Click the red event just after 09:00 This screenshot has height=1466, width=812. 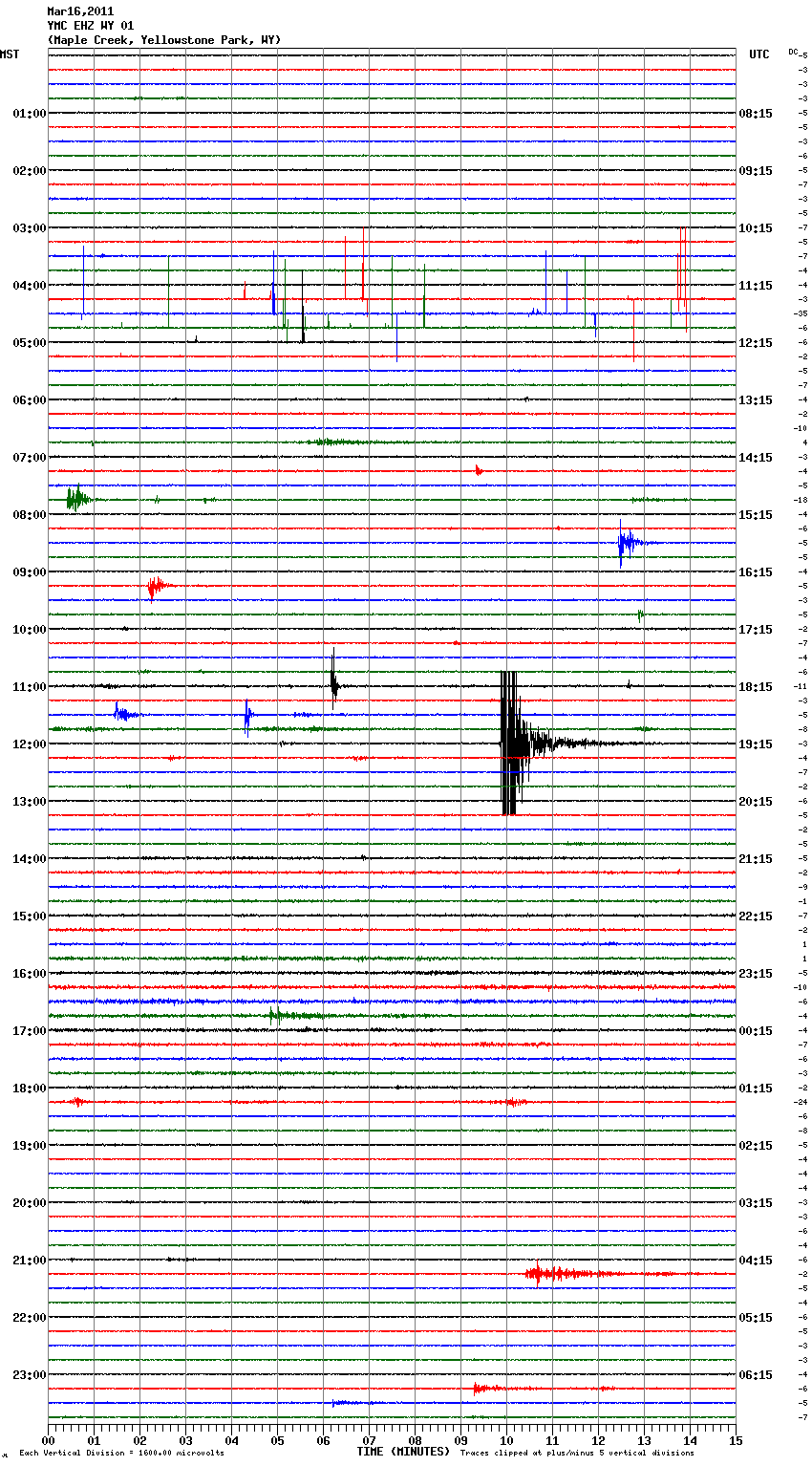coord(157,585)
